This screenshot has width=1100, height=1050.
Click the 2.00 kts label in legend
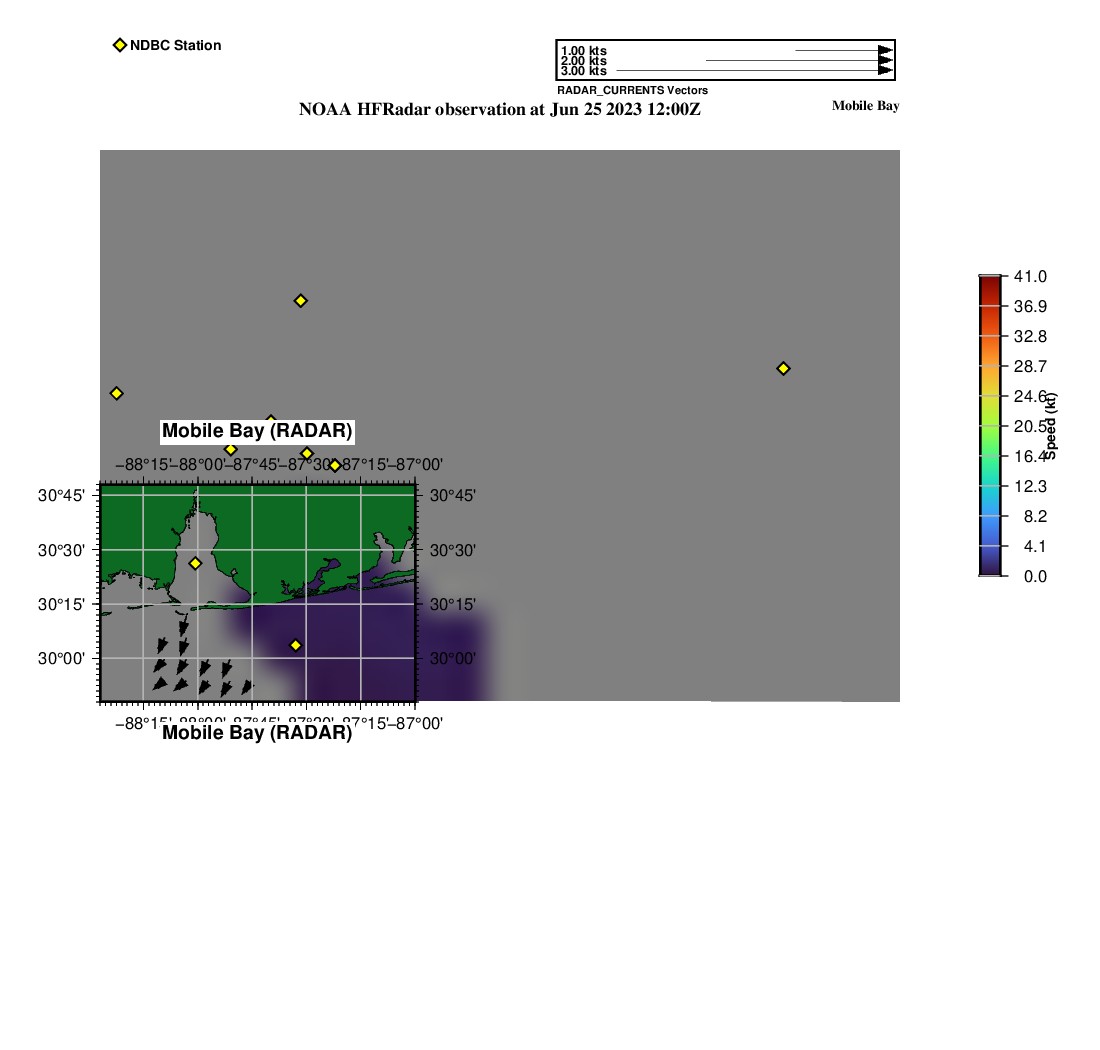pyautogui.click(x=583, y=61)
